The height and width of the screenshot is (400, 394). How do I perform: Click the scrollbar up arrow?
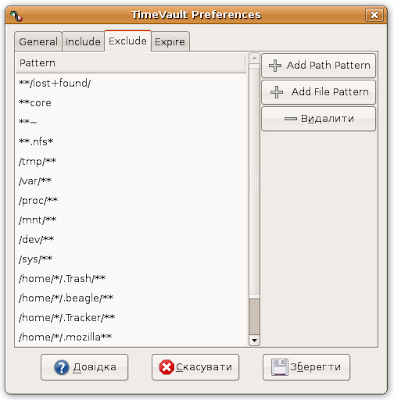pos(254,58)
